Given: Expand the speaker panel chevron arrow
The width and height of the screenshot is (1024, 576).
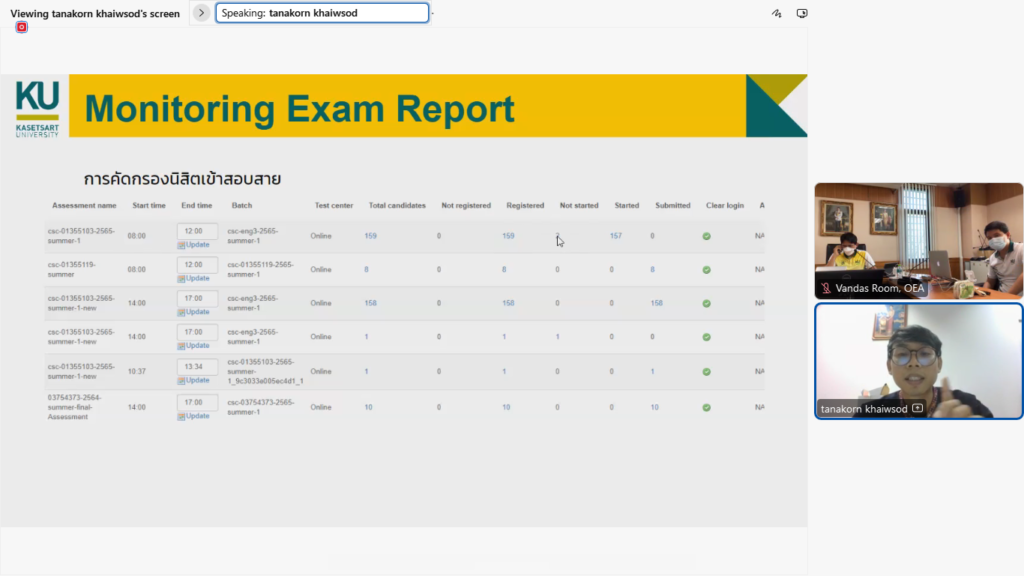Looking at the screenshot, I should pos(201,13).
